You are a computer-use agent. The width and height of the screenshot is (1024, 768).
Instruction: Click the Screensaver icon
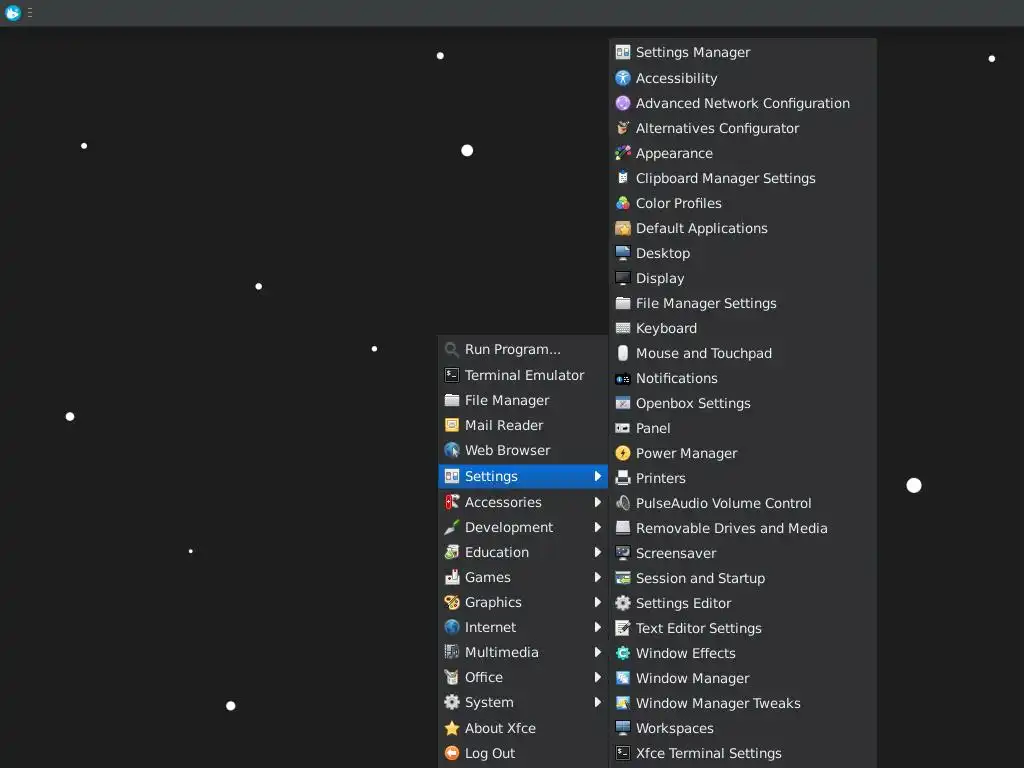(622, 553)
